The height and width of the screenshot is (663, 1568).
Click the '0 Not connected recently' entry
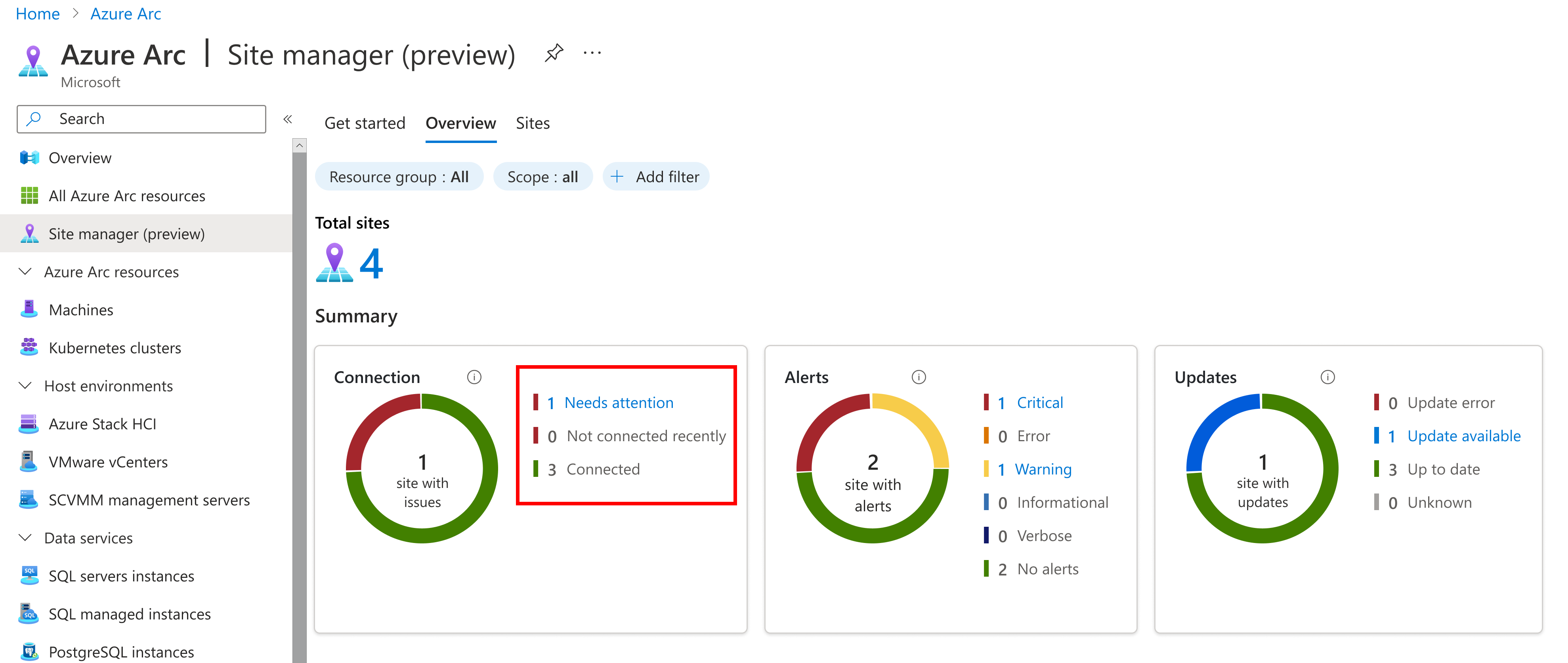tap(629, 436)
